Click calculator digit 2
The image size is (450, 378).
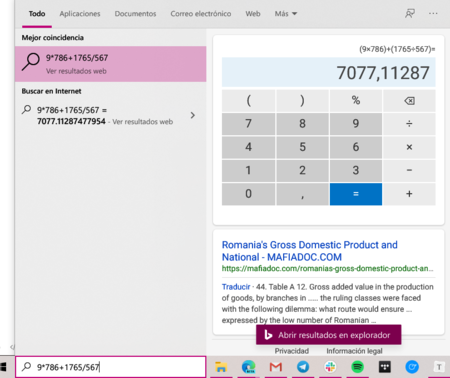302,170
